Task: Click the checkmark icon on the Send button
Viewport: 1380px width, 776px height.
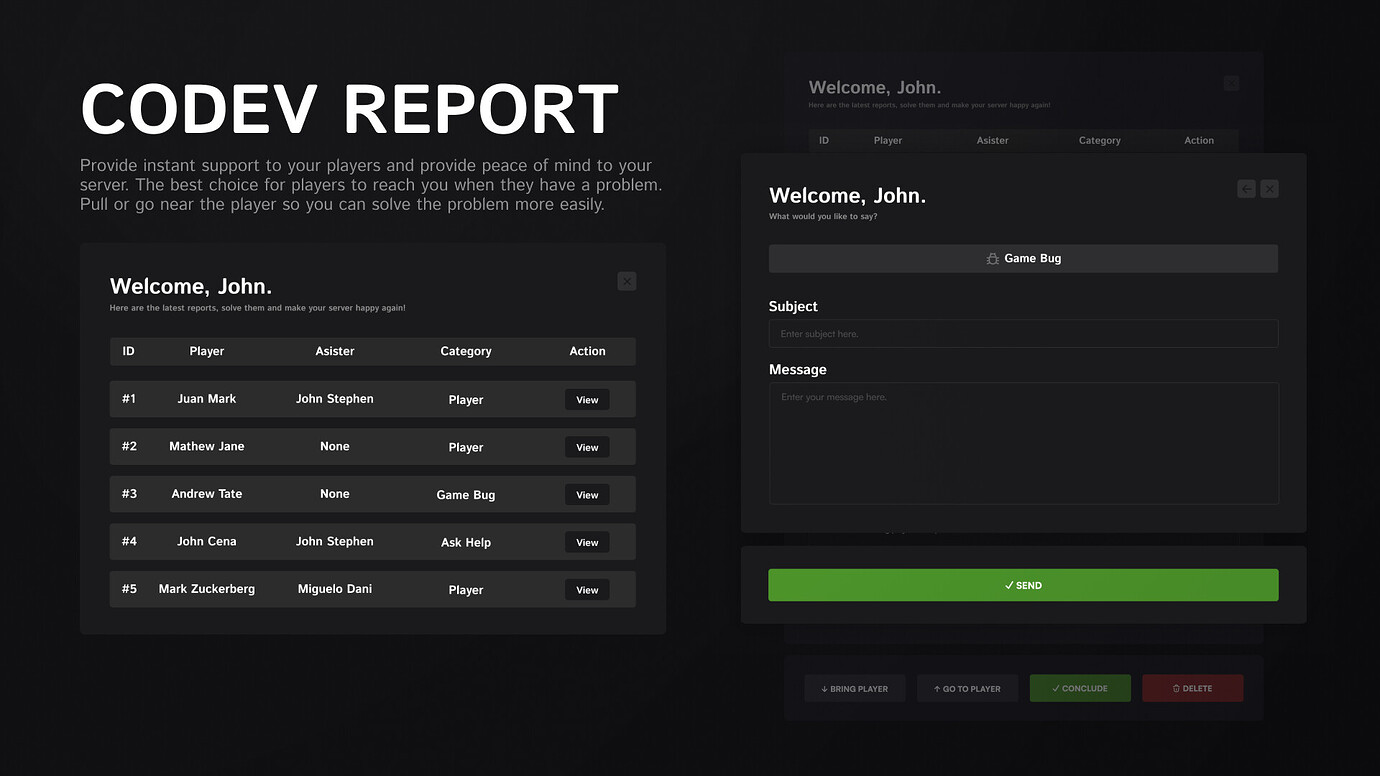Action: click(x=1008, y=585)
